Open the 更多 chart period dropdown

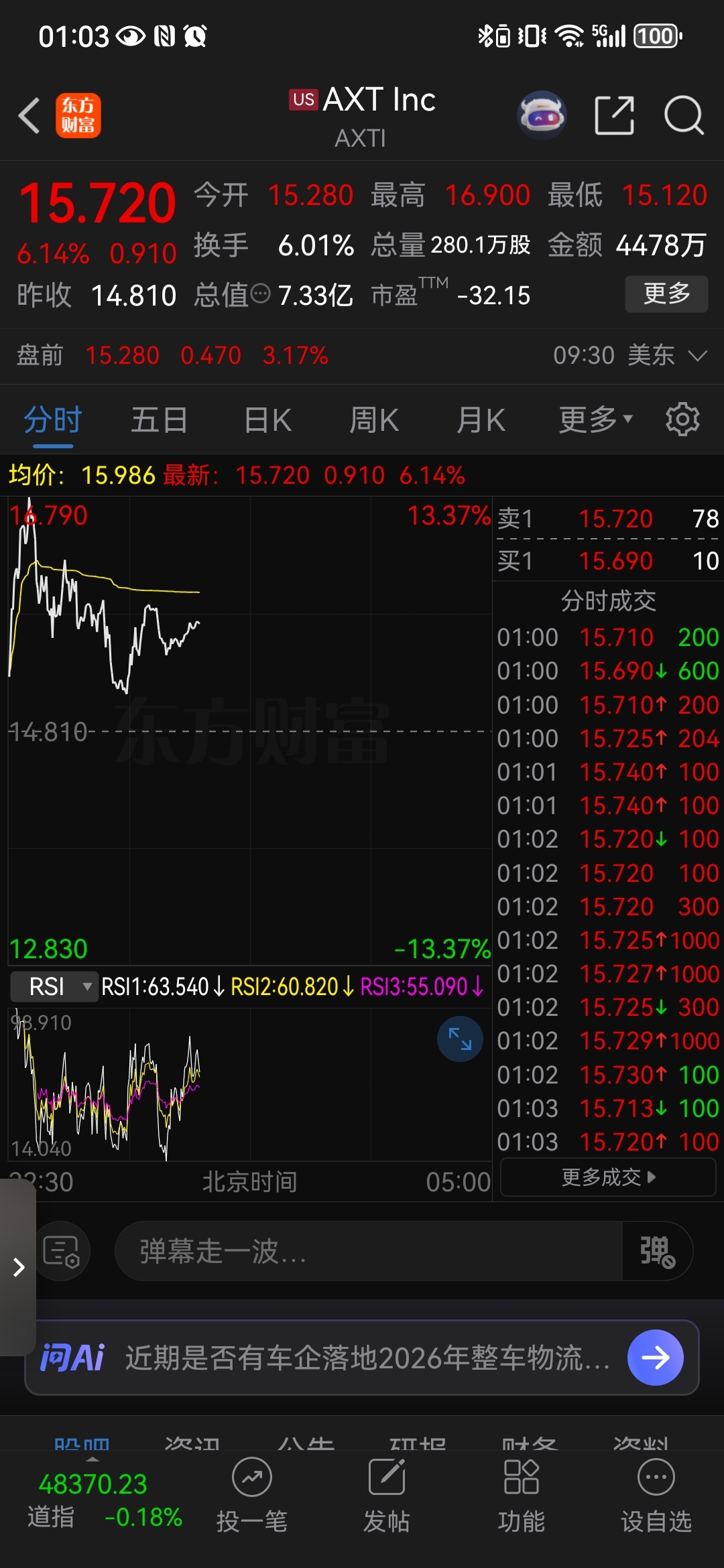click(596, 420)
